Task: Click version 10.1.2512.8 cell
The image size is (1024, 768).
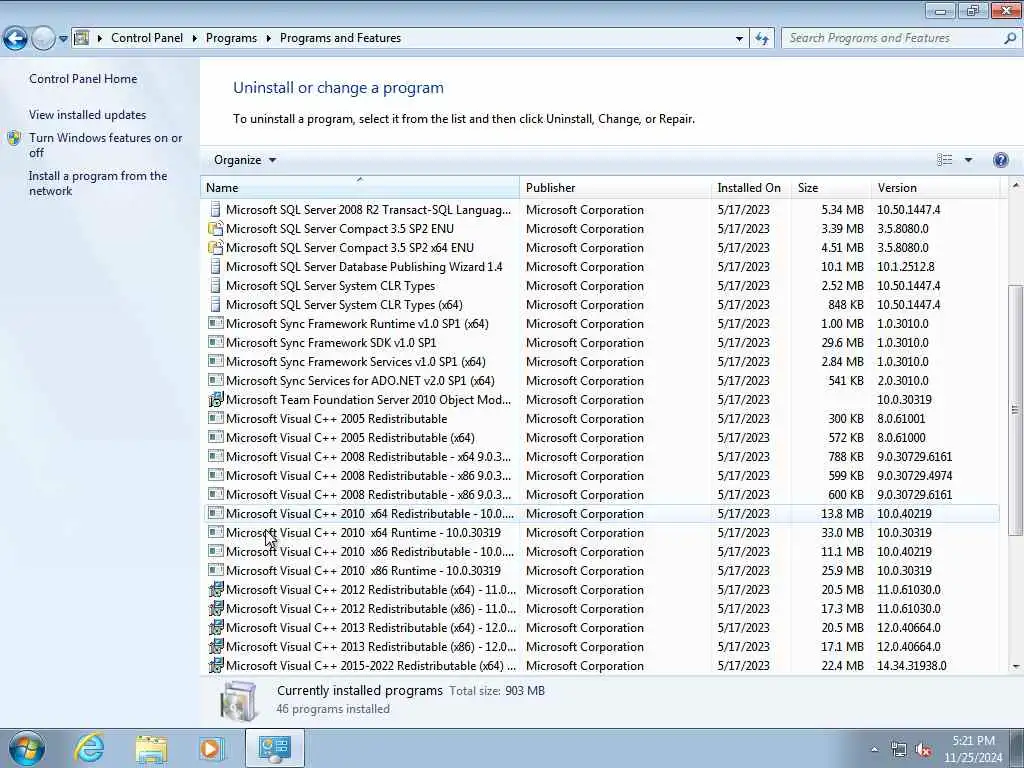Action: click(x=906, y=267)
